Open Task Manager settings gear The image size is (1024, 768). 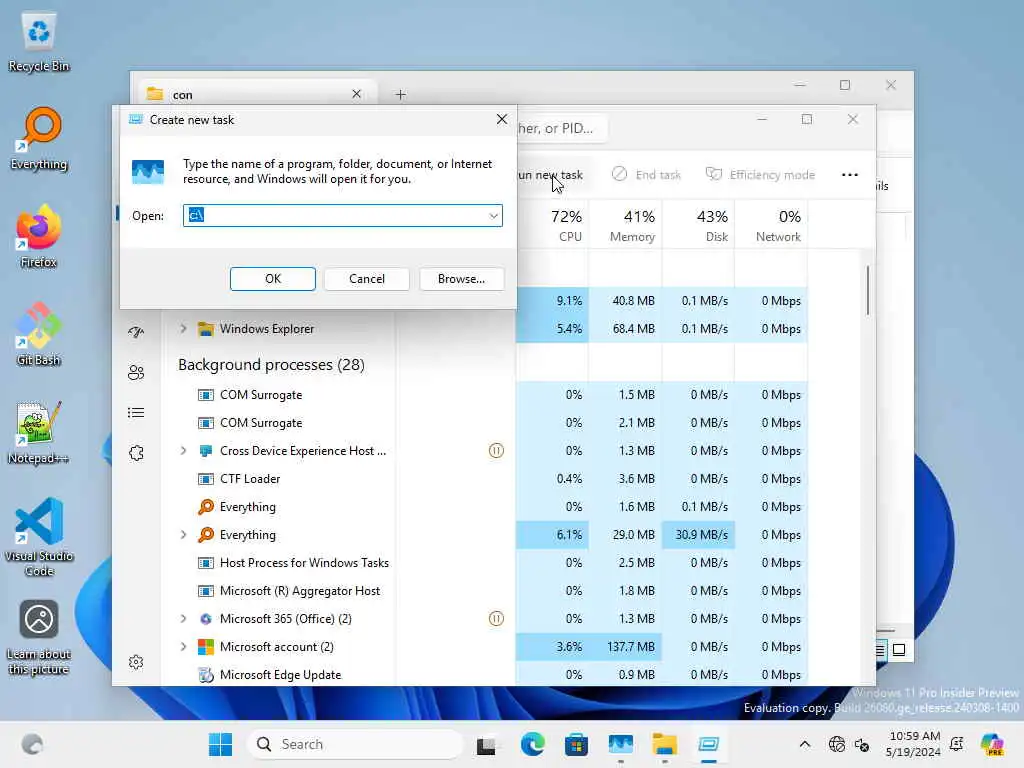tap(136, 662)
